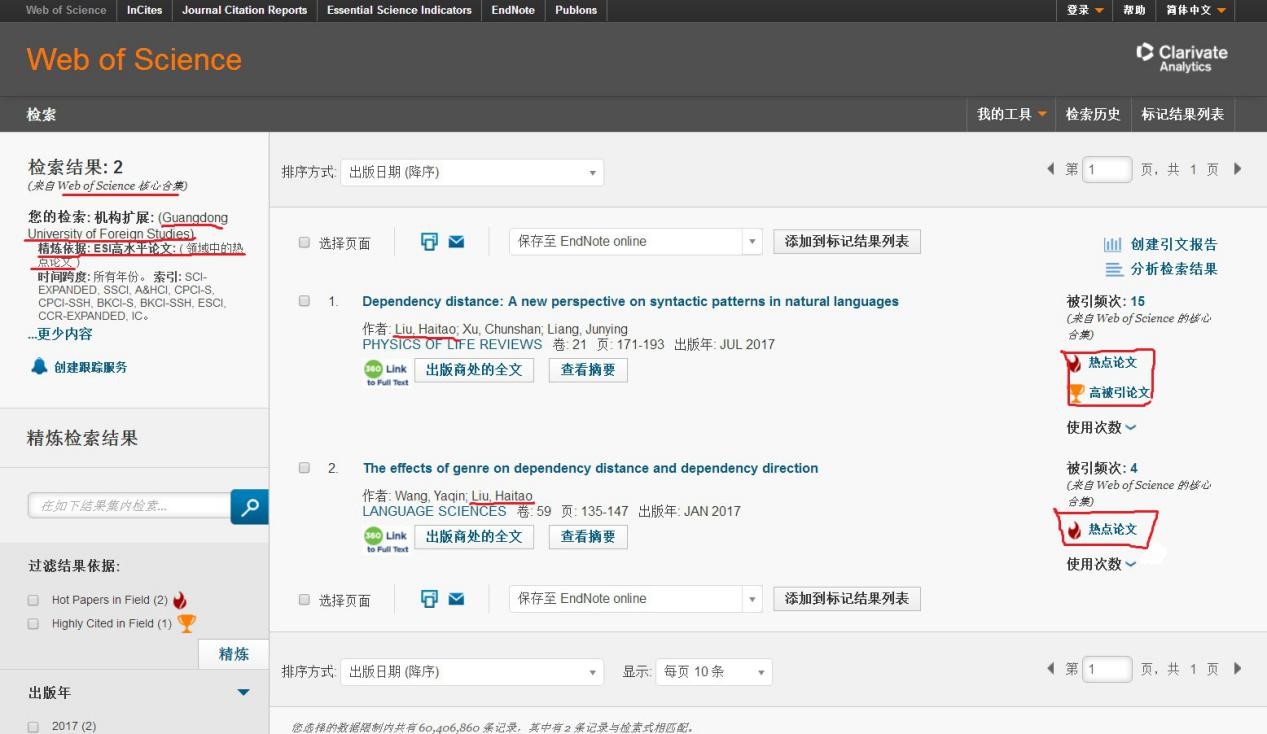This screenshot has height=734, width=1267.
Task: Open the top 保存至 EndNote online dropdown
Action: pos(636,242)
